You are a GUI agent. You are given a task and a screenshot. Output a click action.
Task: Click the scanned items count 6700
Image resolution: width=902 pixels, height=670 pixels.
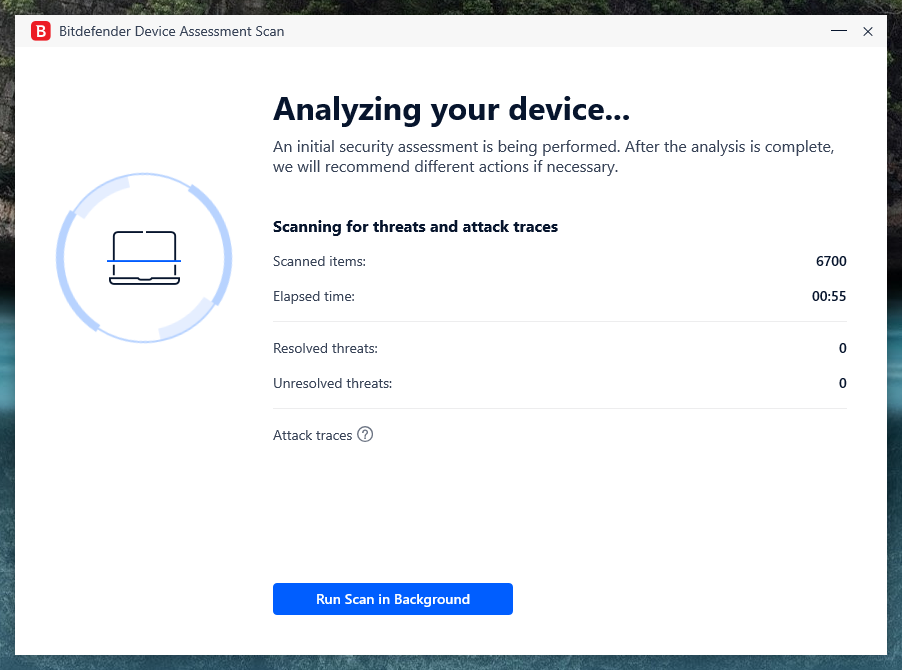click(x=831, y=261)
